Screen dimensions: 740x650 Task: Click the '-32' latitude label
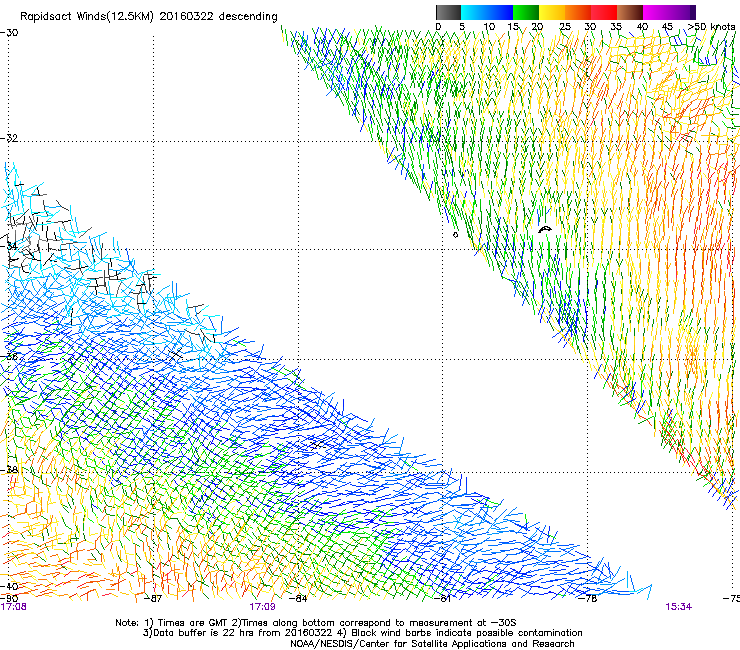point(9,138)
